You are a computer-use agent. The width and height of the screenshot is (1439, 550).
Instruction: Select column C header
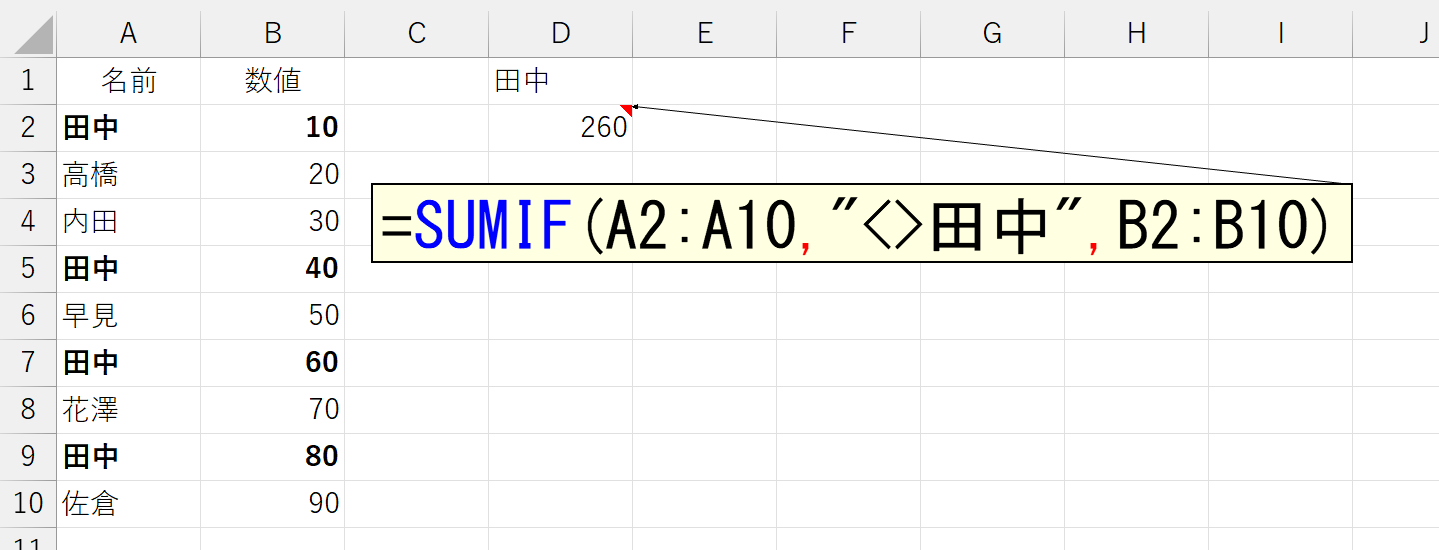[416, 33]
